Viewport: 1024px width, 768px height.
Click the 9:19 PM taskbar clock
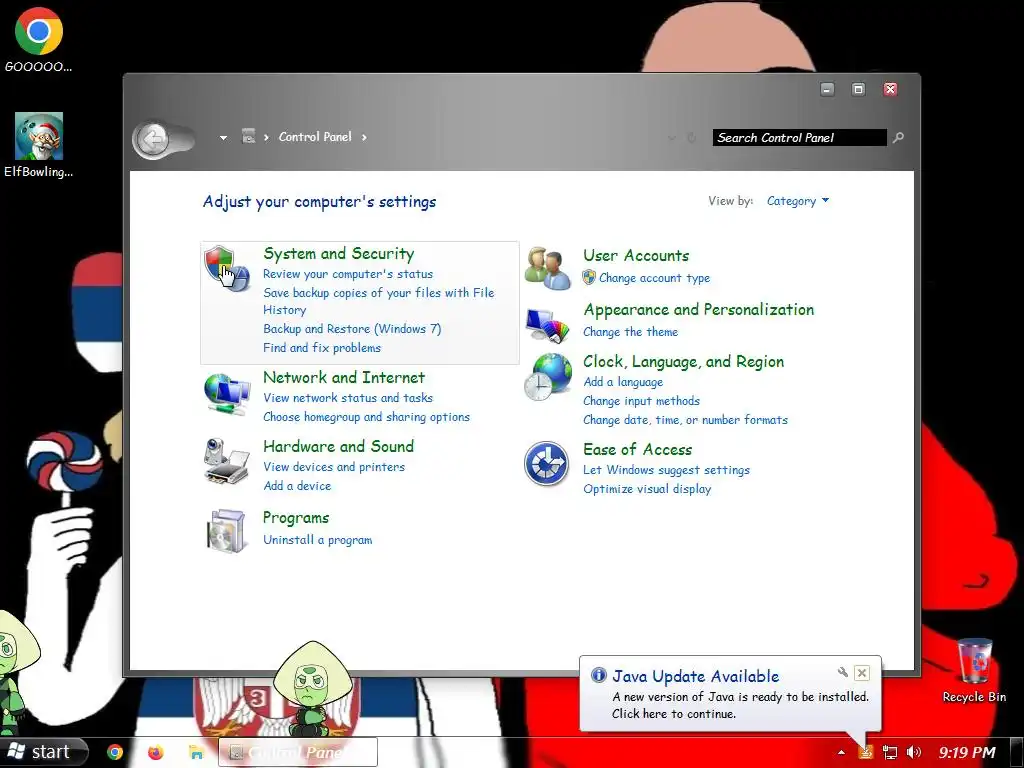[967, 752]
